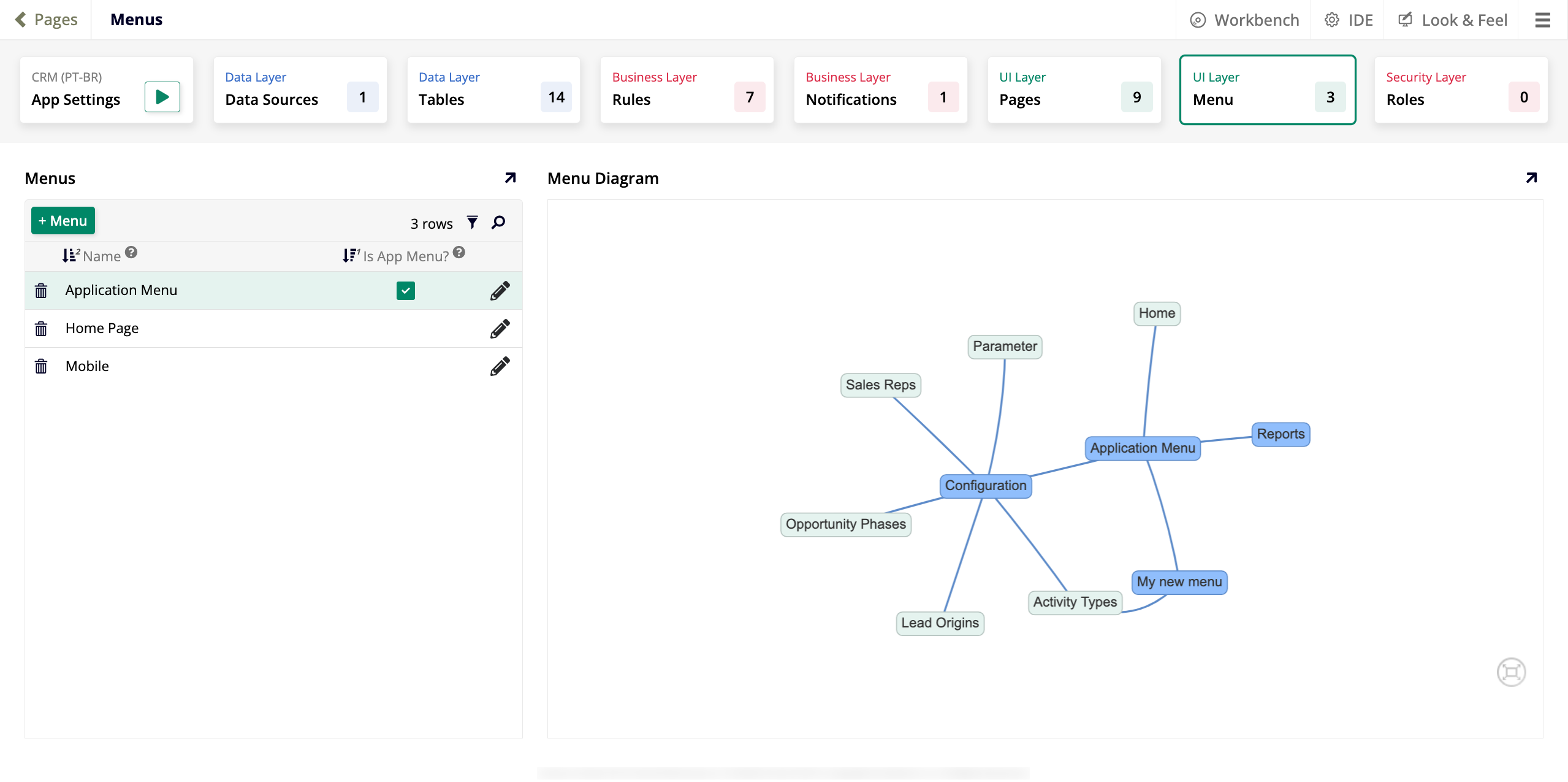Click the + Menu button
This screenshot has height=782, width=1568.
[63, 221]
